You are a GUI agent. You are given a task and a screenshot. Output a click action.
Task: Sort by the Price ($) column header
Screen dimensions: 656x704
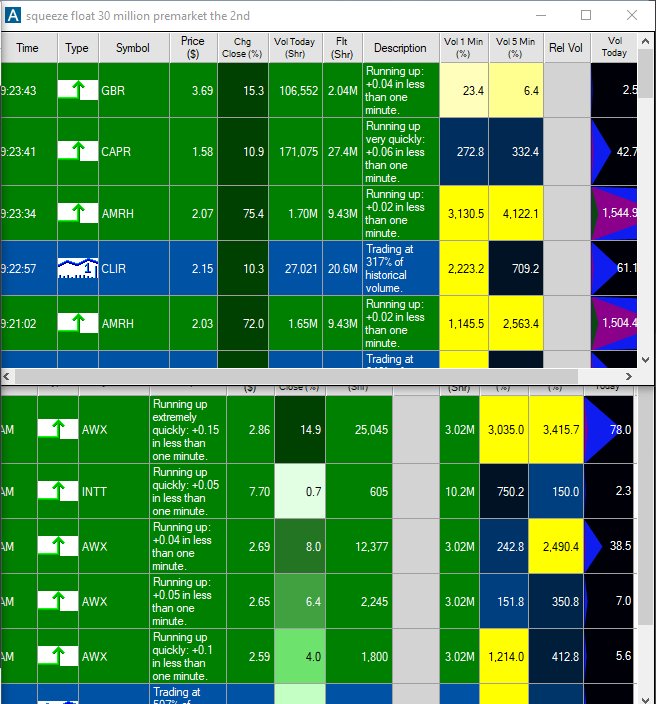[194, 48]
